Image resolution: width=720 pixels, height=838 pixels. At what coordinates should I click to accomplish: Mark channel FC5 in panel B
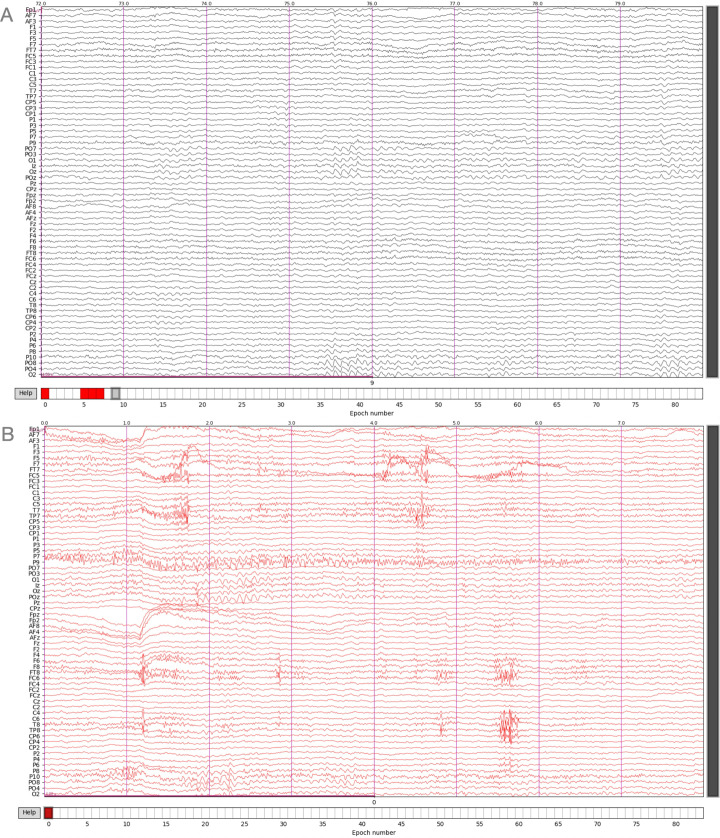coord(34,476)
